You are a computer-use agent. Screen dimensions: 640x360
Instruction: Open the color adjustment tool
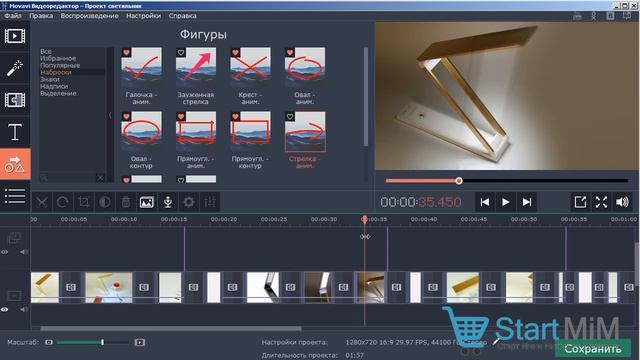click(105, 202)
